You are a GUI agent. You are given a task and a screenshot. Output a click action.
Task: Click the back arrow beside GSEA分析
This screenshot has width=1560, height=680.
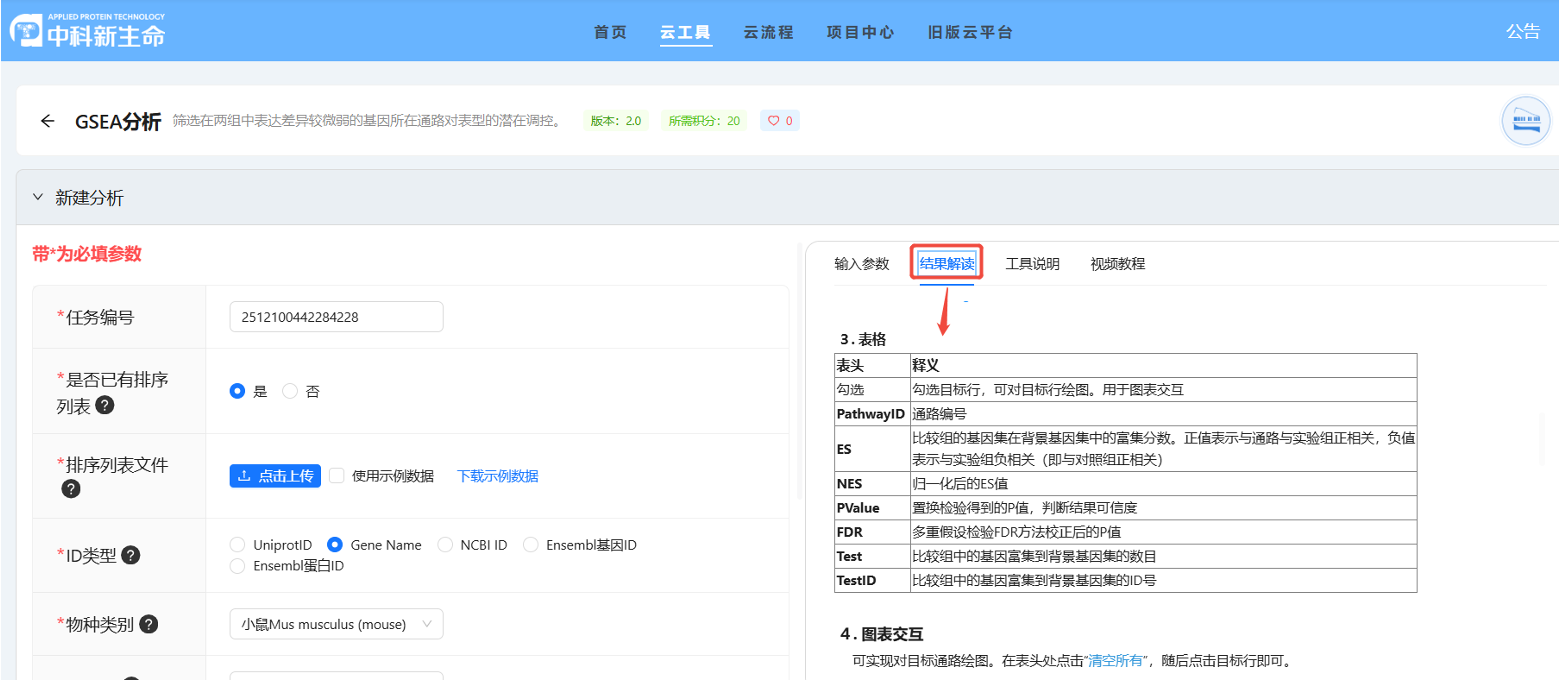pos(47,120)
